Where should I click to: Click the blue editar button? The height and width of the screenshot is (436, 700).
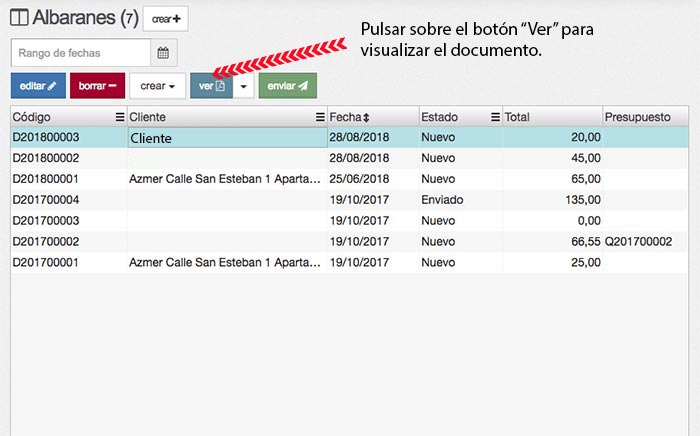(x=38, y=86)
